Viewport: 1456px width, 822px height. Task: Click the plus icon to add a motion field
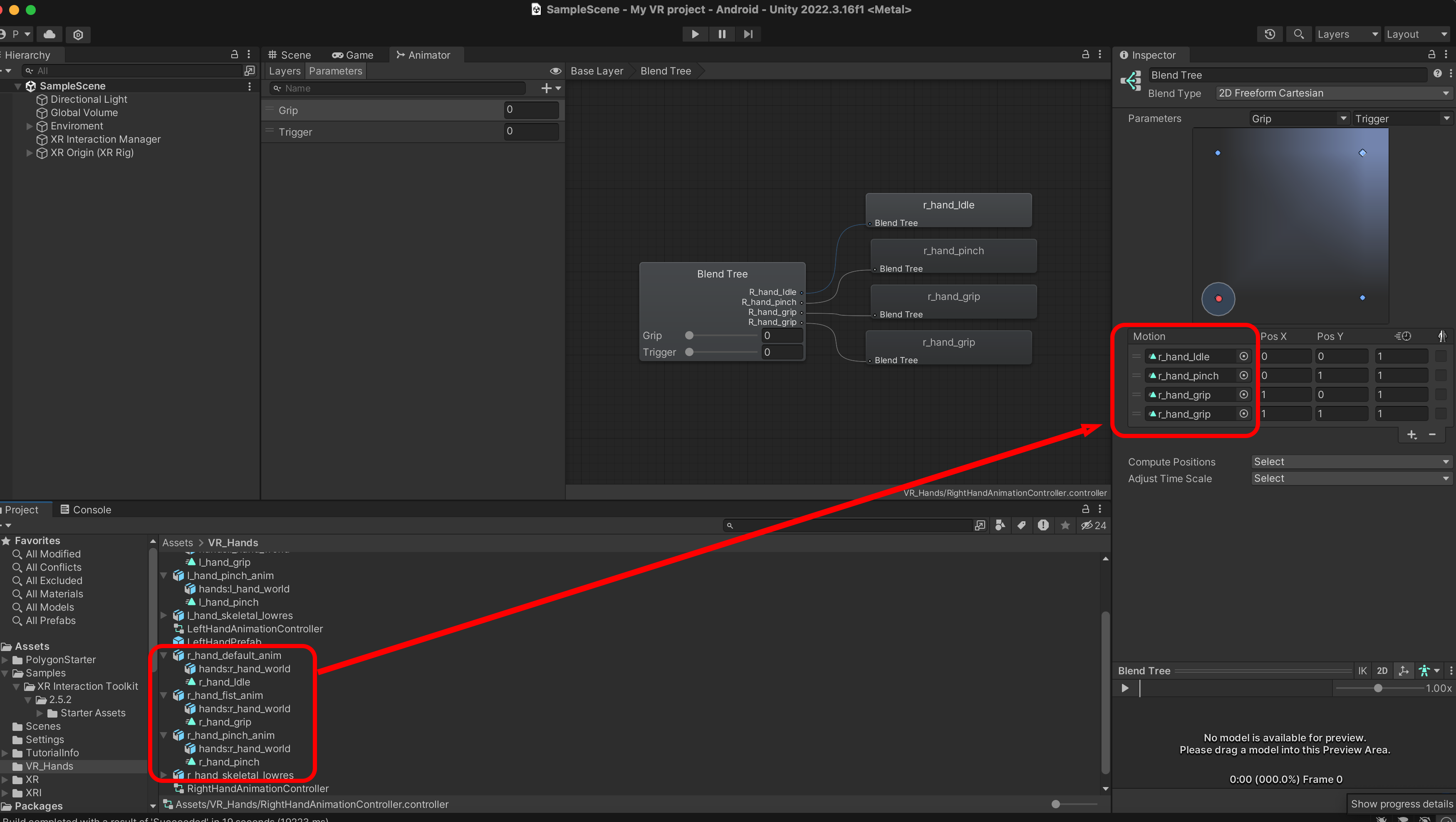pos(1412,434)
